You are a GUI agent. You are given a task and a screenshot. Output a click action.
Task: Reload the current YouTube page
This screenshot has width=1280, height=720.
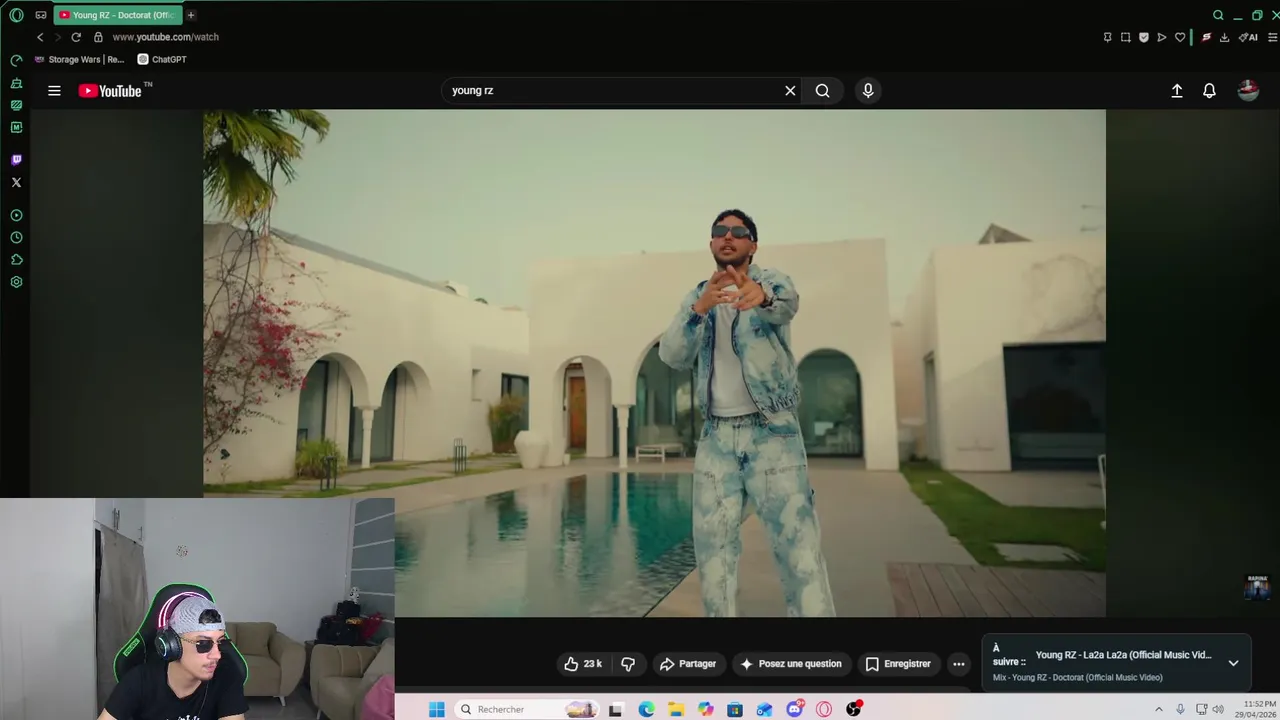point(76,37)
